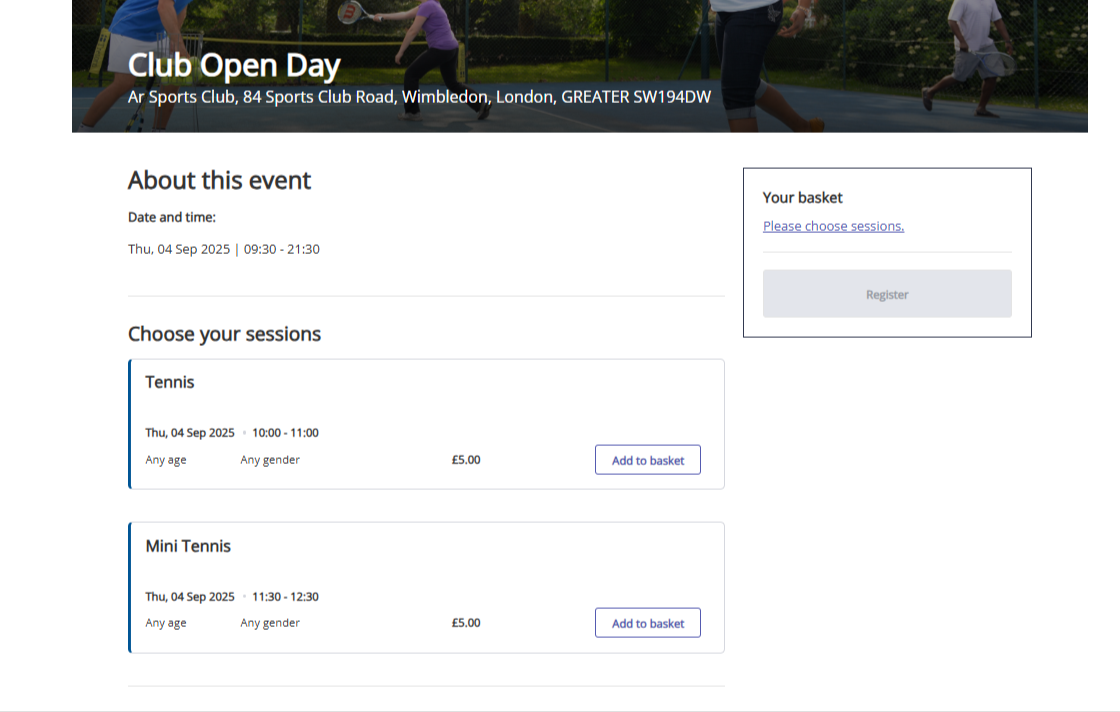The height and width of the screenshot is (712, 1120).
Task: Click the Mini Tennis £5.00 price
Action: pos(466,623)
